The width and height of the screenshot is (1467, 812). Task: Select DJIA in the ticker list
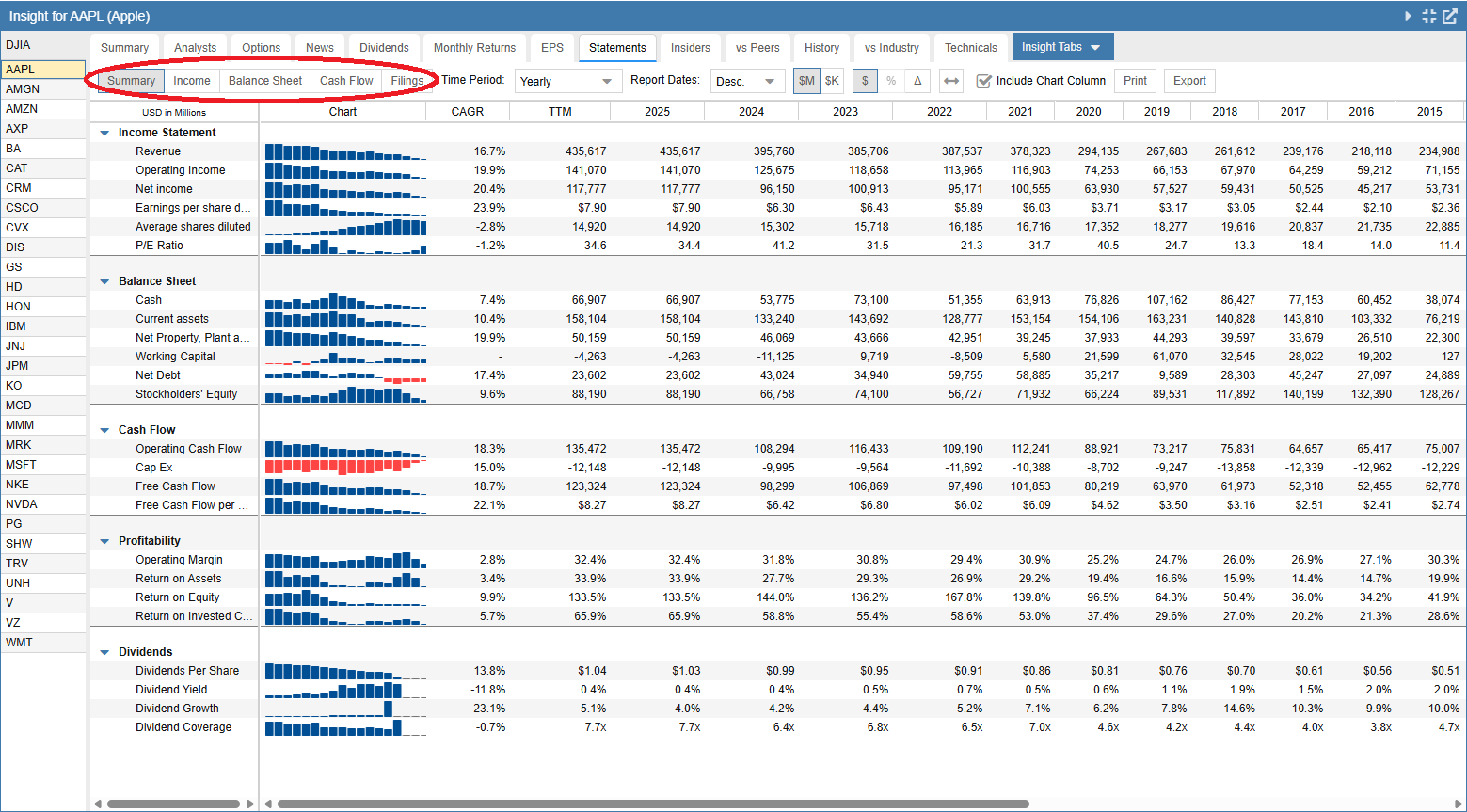pyautogui.click(x=43, y=45)
